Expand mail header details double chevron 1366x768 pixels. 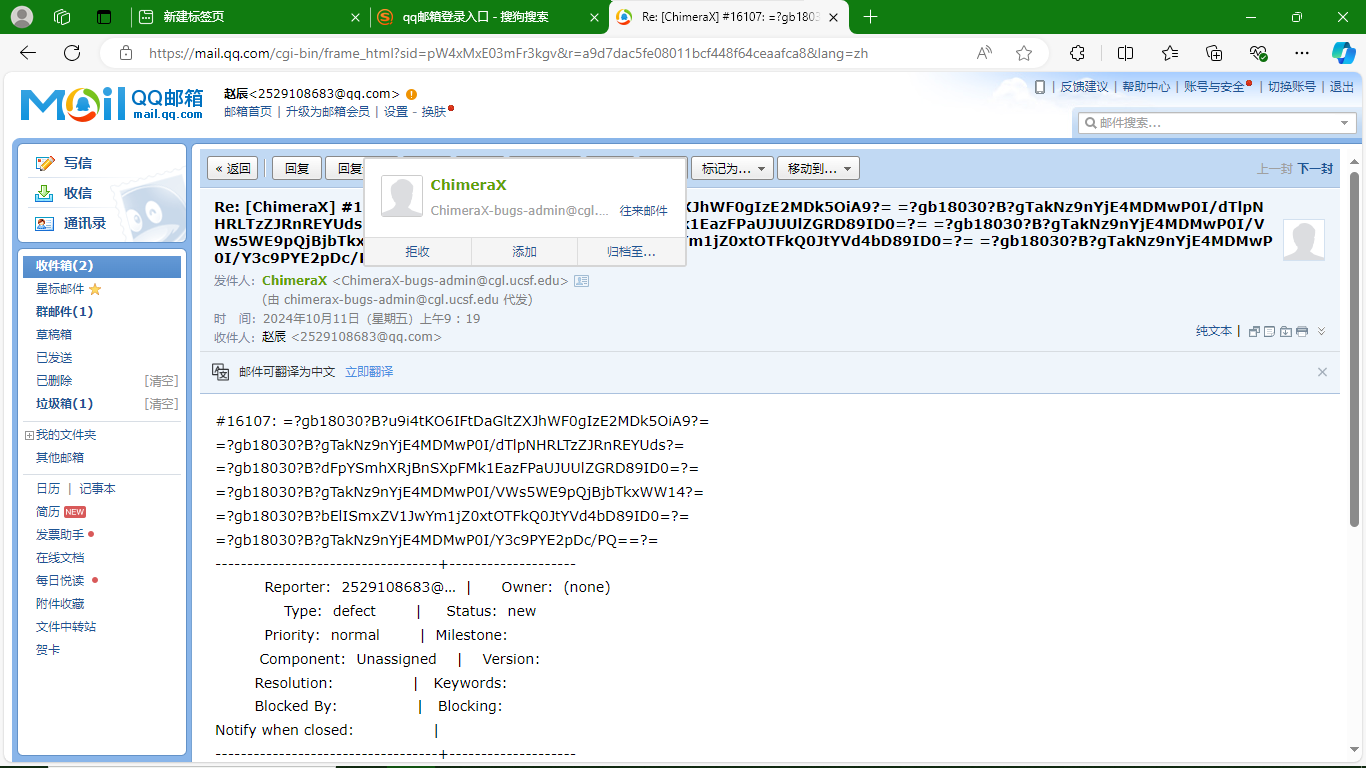[1321, 332]
